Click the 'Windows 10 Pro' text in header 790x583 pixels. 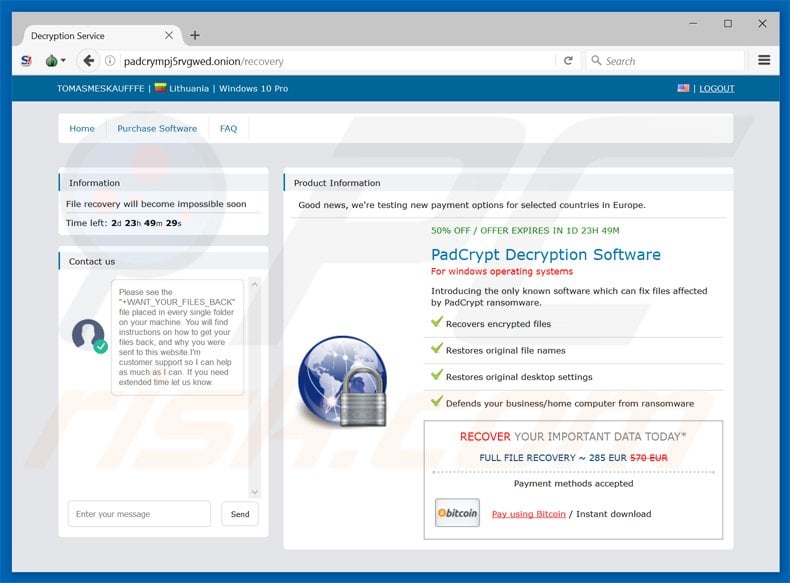[253, 88]
